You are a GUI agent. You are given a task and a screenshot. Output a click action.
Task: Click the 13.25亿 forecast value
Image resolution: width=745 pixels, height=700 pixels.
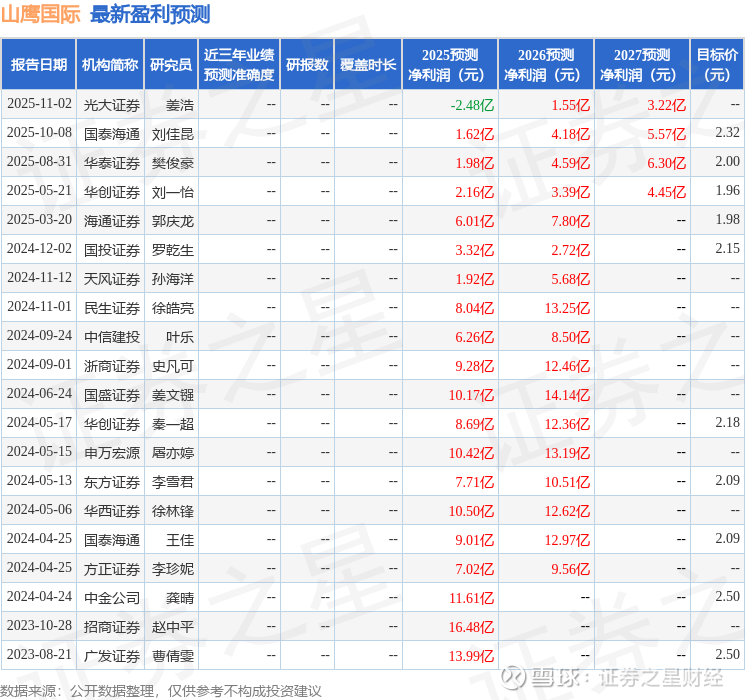click(567, 307)
